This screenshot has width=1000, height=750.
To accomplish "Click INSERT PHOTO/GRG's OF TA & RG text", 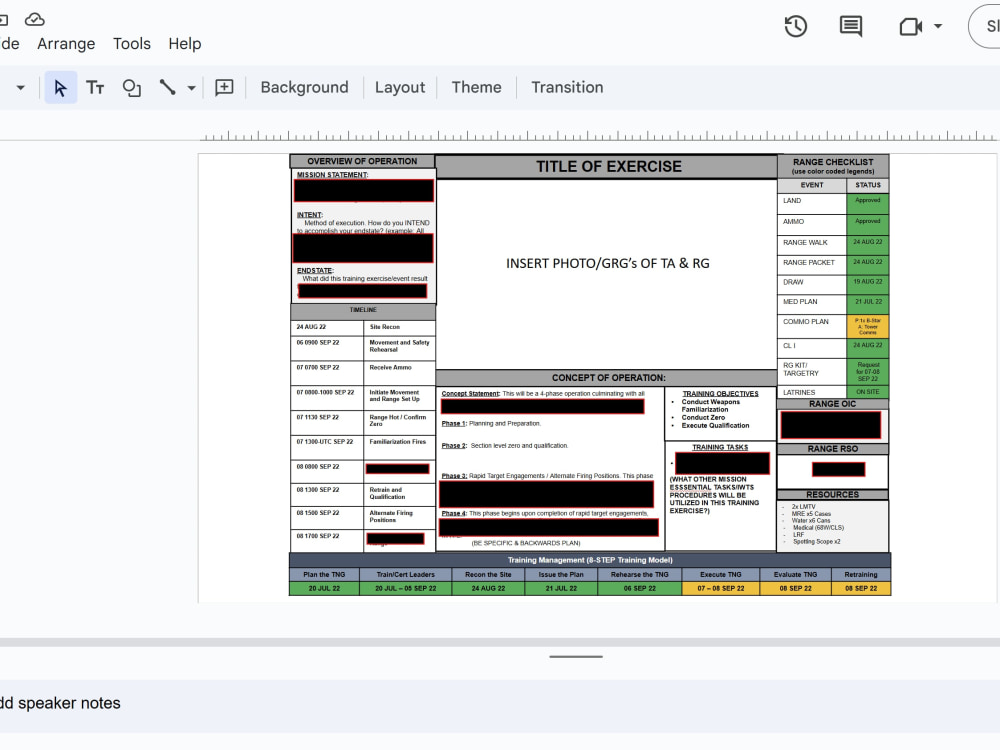I will pos(608,263).
